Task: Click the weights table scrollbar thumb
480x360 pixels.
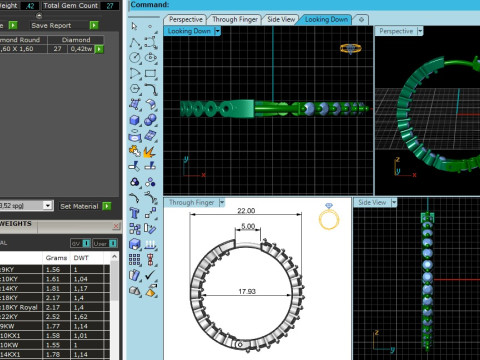Action: (x=114, y=280)
